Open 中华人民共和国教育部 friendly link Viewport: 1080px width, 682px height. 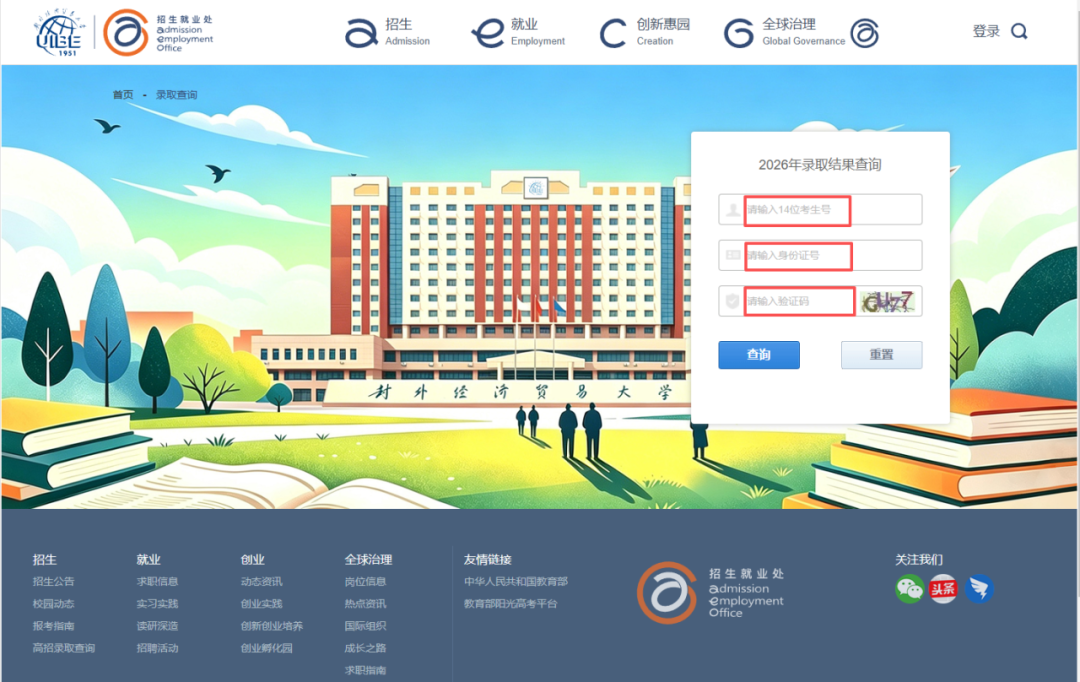click(516, 581)
